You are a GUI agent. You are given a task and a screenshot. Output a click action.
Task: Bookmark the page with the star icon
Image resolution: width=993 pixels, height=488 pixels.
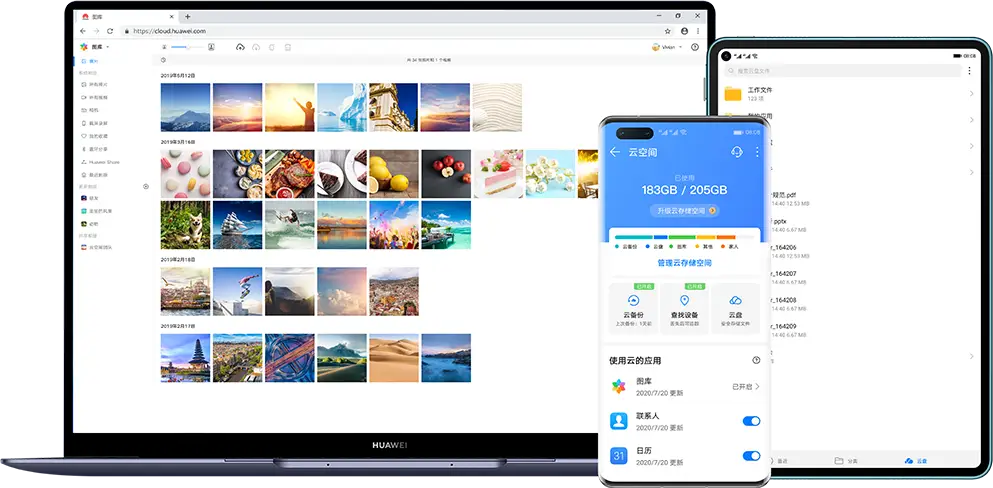point(667,31)
